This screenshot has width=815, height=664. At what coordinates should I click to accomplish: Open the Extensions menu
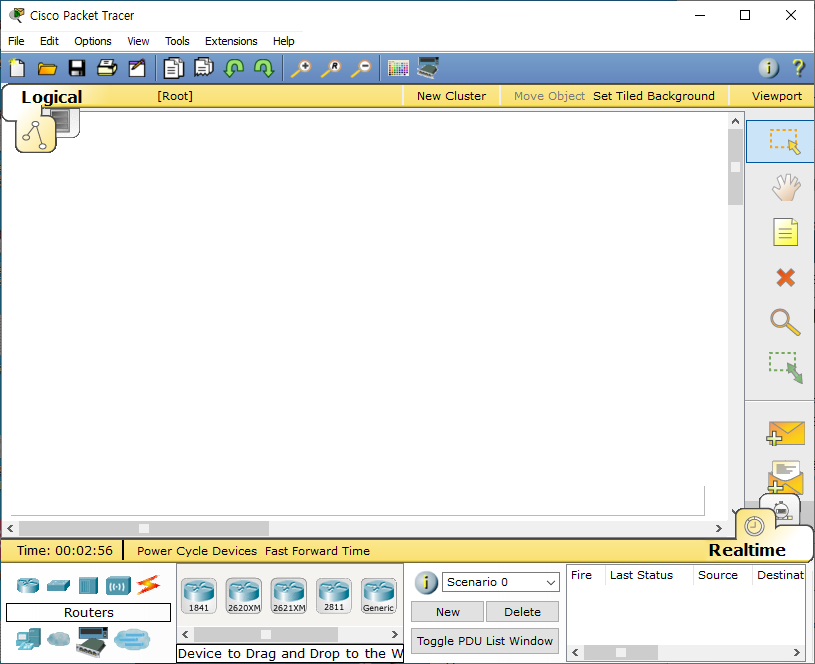point(231,41)
